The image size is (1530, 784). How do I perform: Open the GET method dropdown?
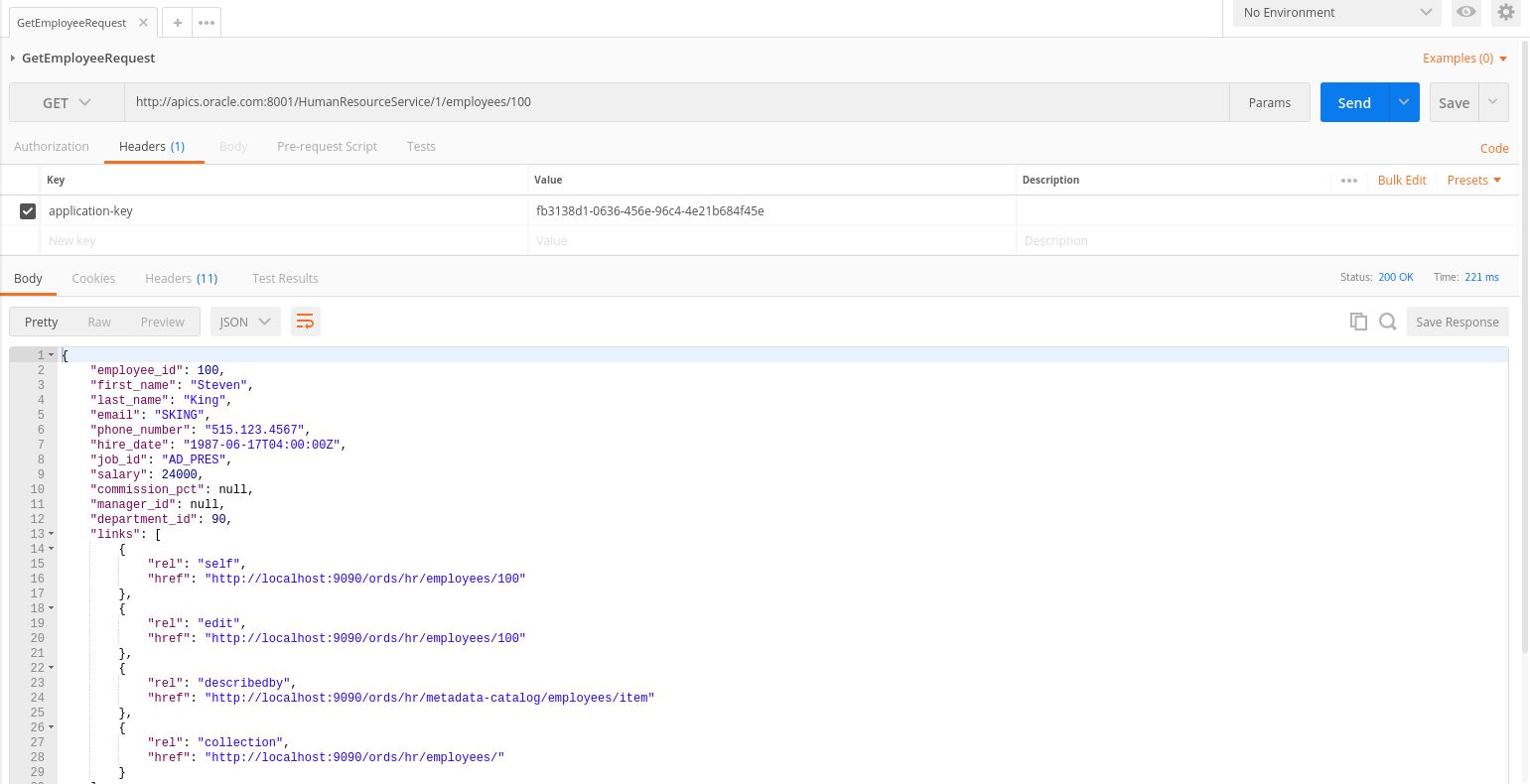coord(67,102)
